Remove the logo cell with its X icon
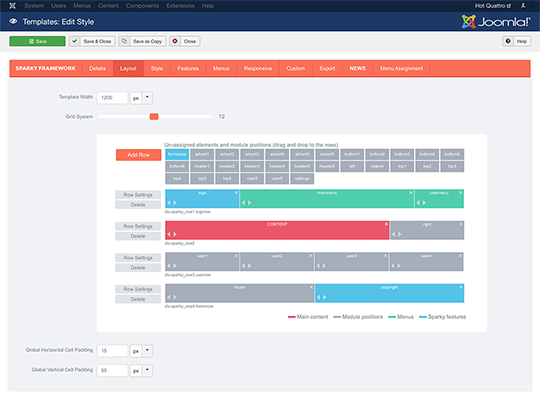 click(236, 193)
